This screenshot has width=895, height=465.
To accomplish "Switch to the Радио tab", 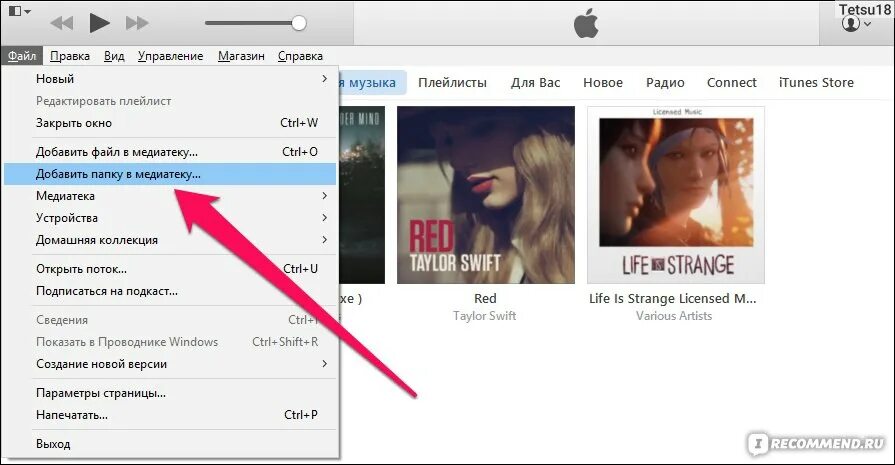I will (x=665, y=83).
